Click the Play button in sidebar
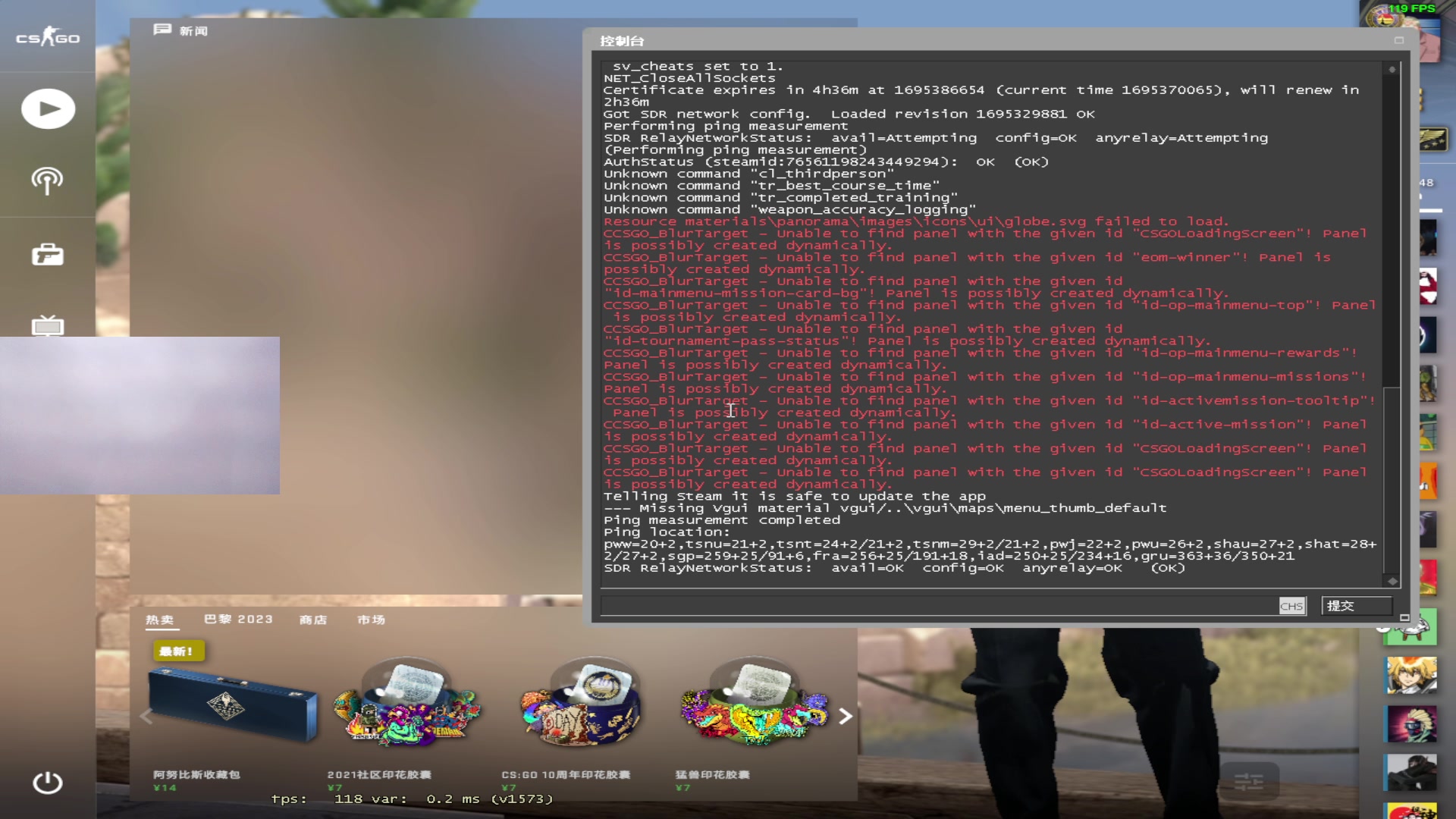1456x819 pixels. [x=48, y=109]
